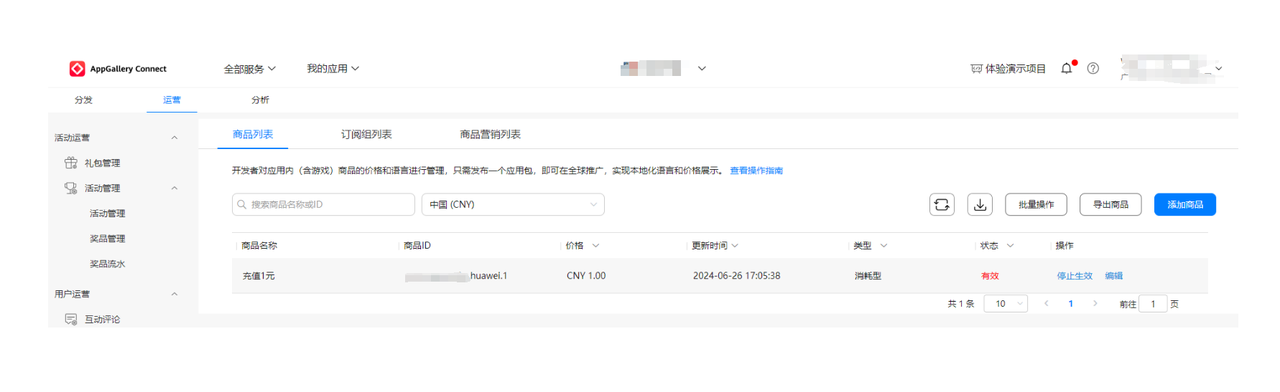Click the huawei.1 product ID cell
Viewport: 1280px width, 392px height.
(x=456, y=276)
